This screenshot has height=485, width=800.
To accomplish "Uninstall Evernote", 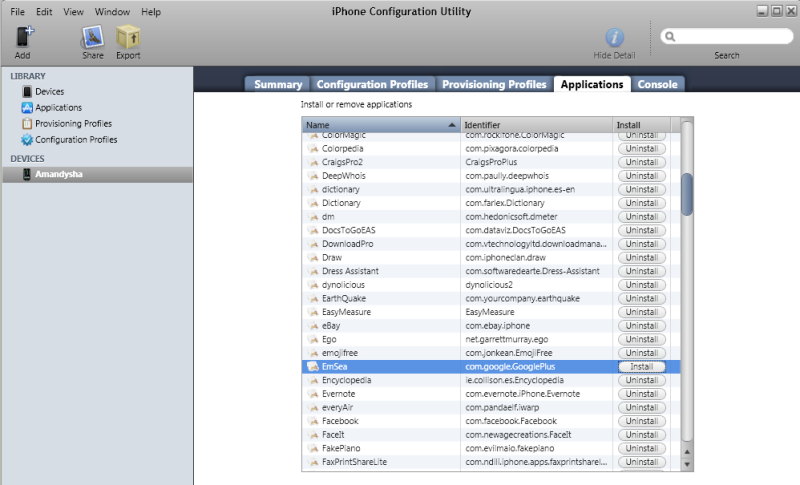I will (641, 394).
